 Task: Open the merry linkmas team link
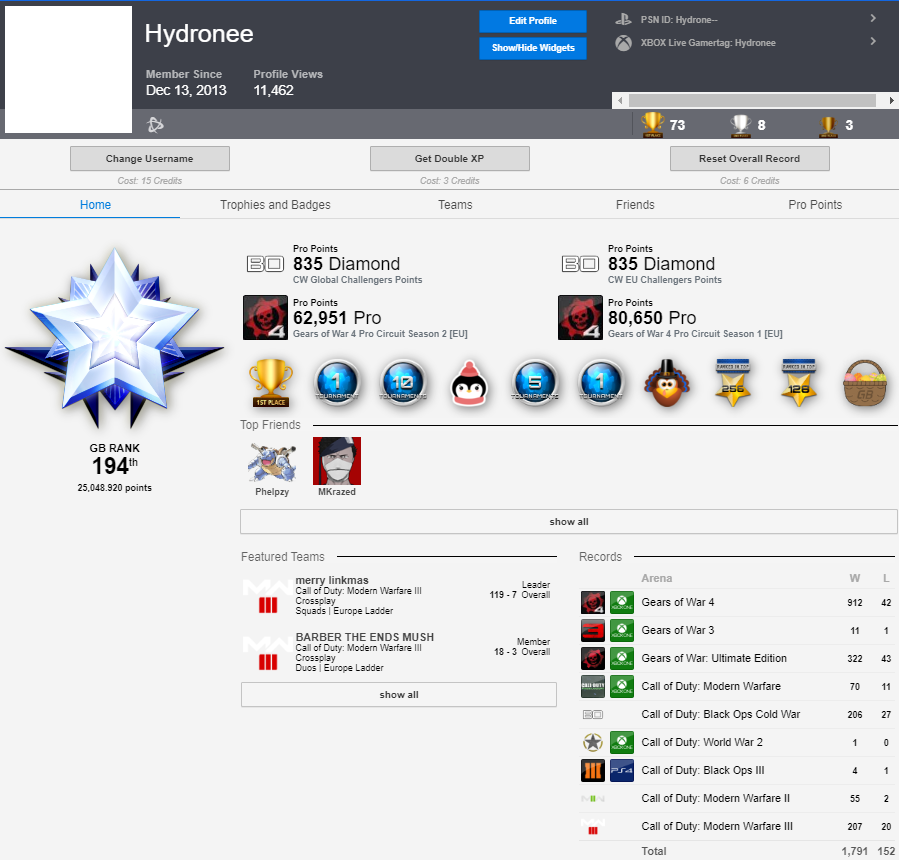[332, 580]
